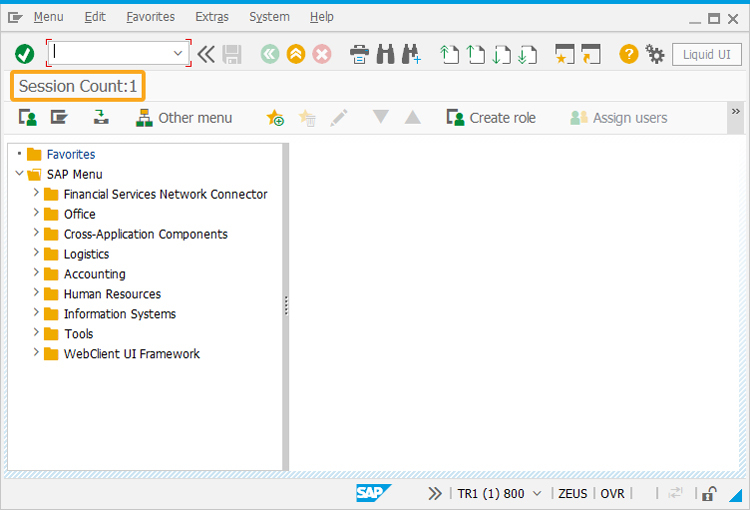Click the Find Next binoculars plus icon
This screenshot has width=750, height=510.
[411, 54]
